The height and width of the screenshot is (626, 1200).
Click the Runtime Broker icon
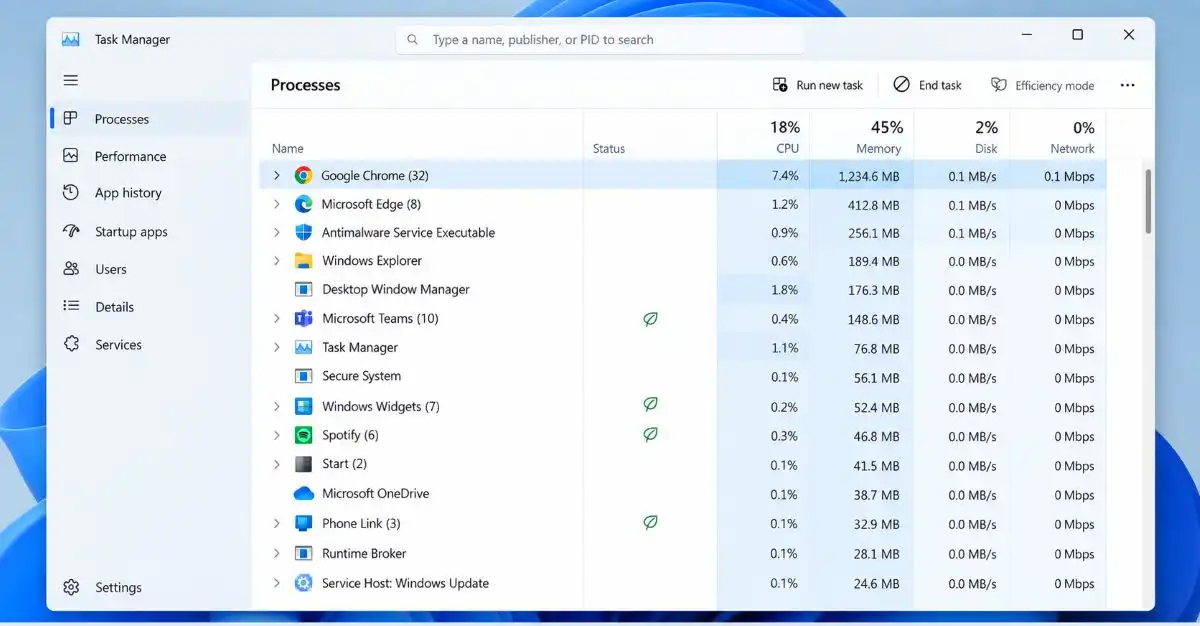303,553
